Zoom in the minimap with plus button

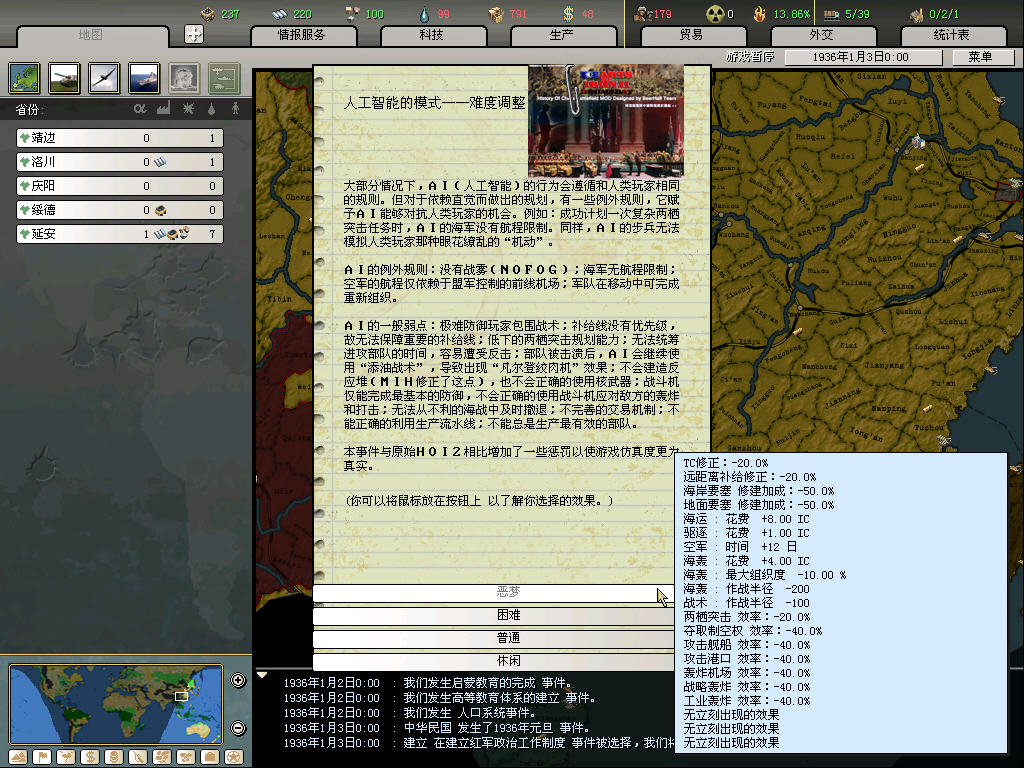[x=238, y=680]
